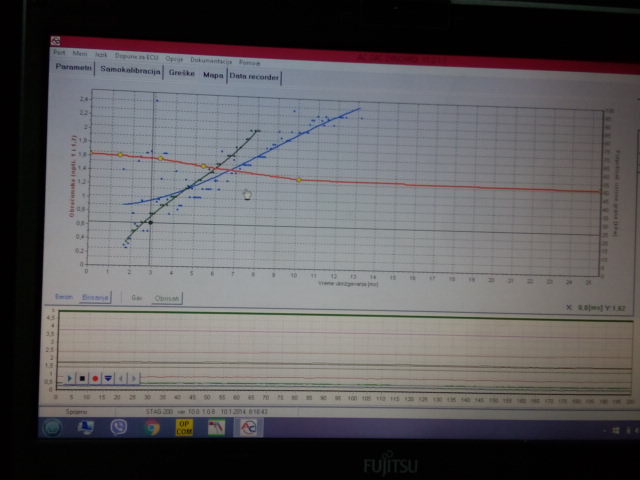The width and height of the screenshot is (640, 480).
Task: Select yellow multiplier point near 5.5 ms
Action: [204, 166]
